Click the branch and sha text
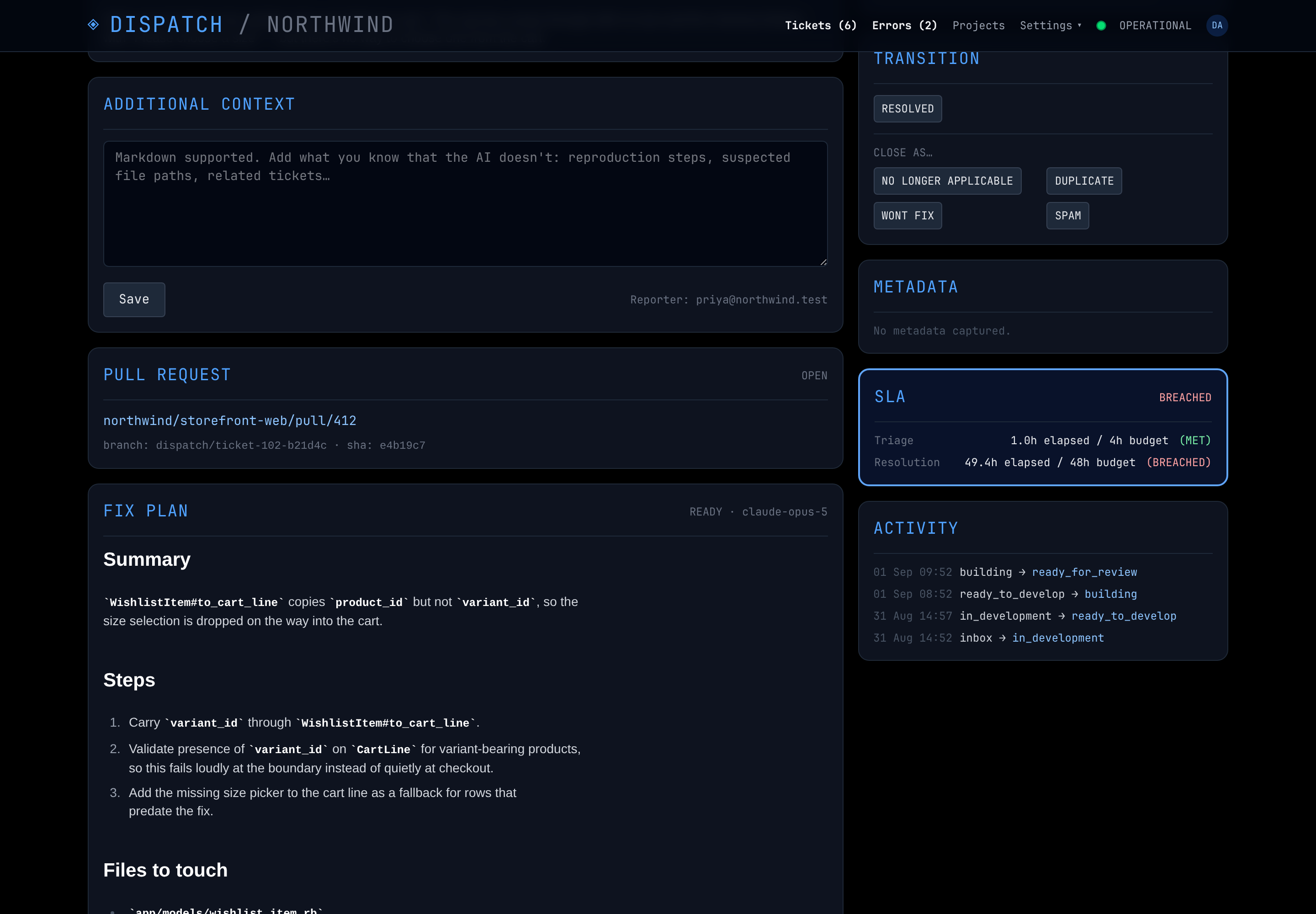 coord(264,446)
